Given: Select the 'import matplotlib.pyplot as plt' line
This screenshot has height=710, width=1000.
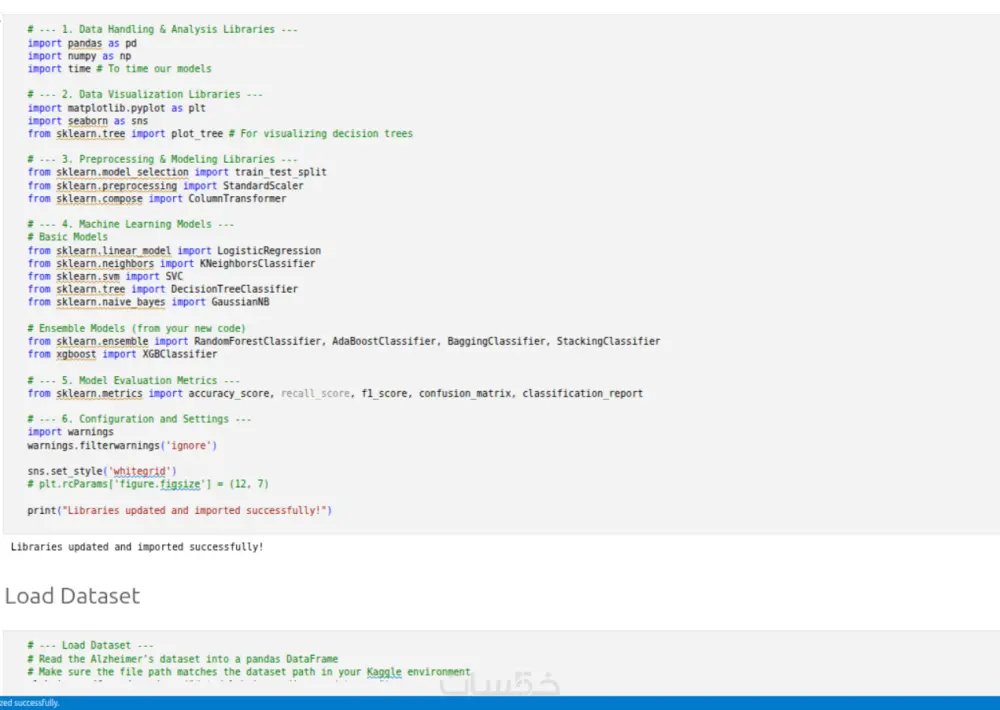Looking at the screenshot, I should pos(116,108).
